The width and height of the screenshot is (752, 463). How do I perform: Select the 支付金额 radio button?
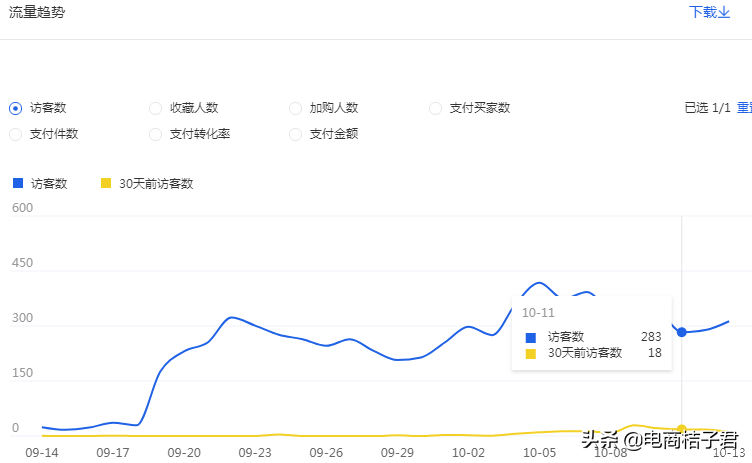tap(295, 134)
